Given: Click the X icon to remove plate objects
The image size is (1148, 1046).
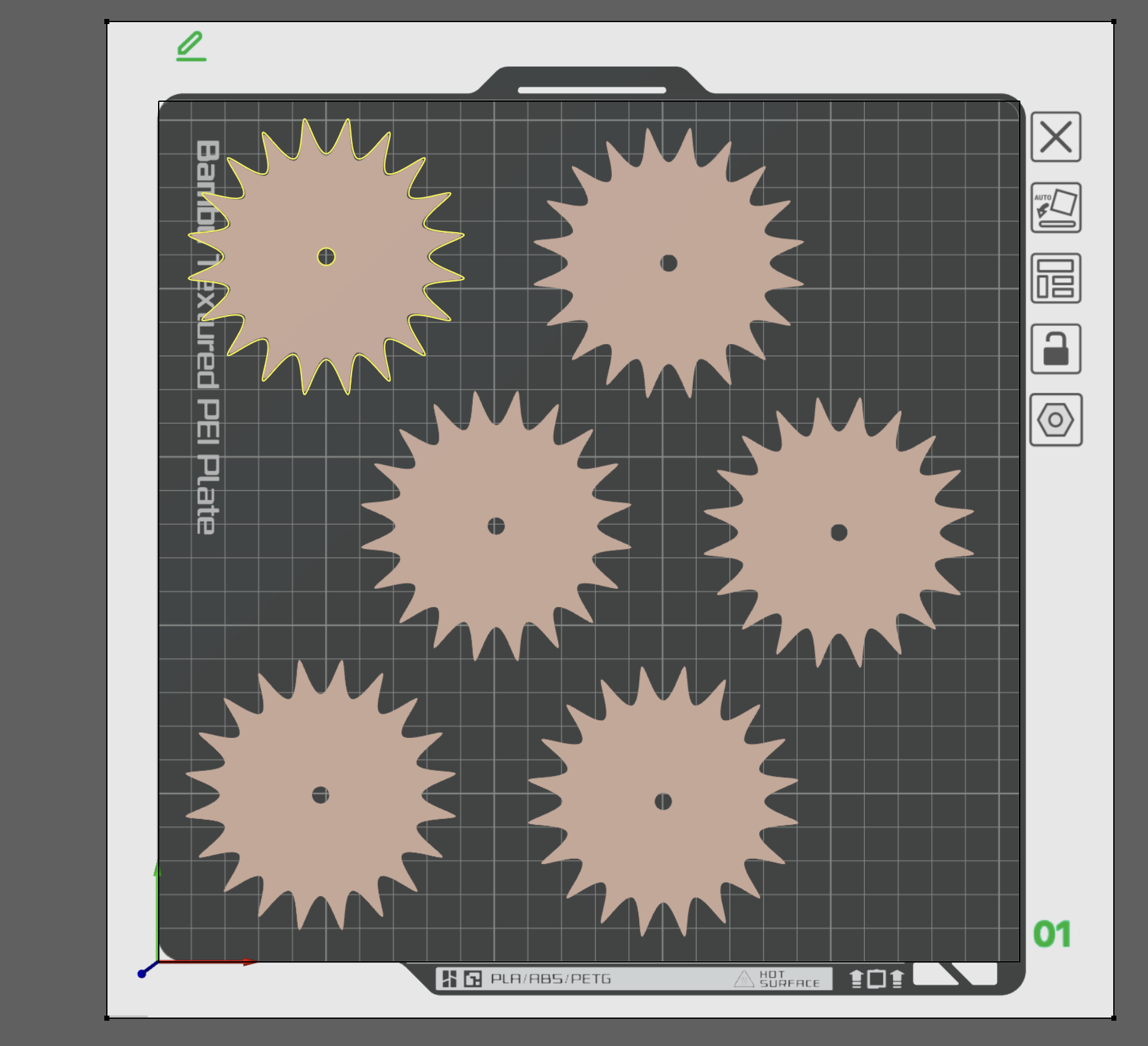Looking at the screenshot, I should point(1056,137).
